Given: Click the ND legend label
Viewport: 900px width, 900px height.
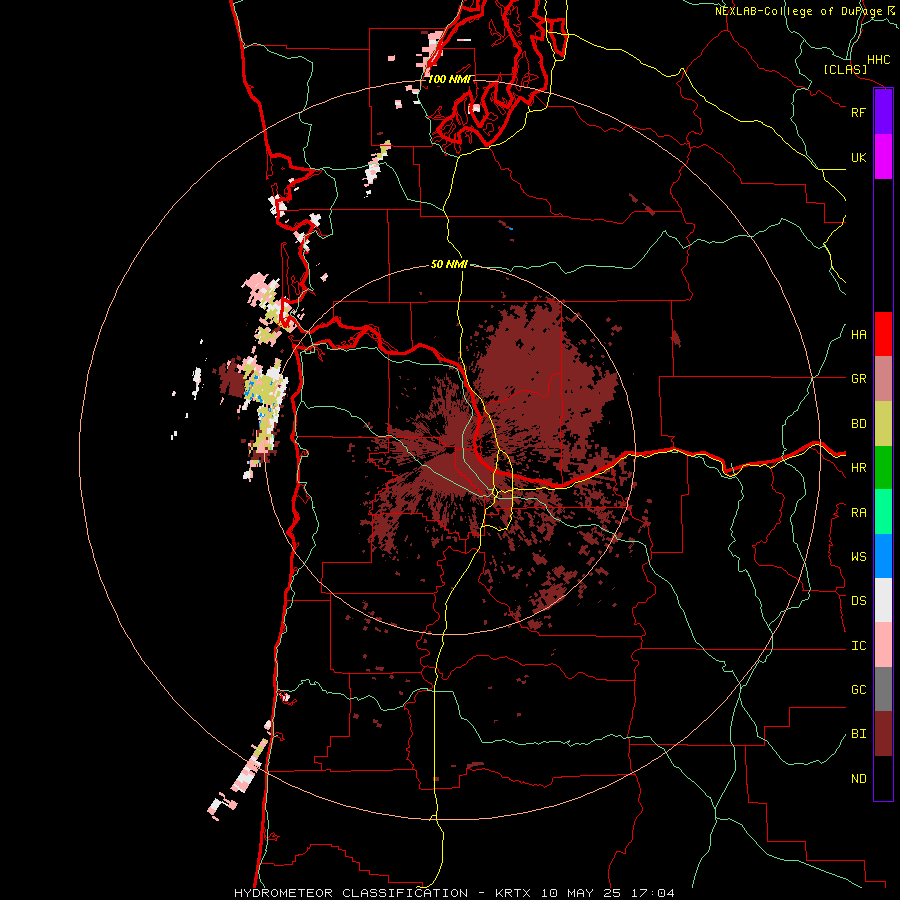Looking at the screenshot, I should click(x=858, y=779).
